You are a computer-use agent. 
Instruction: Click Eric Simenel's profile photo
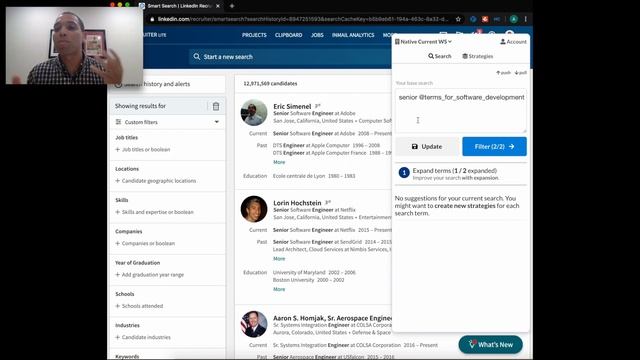tap(254, 113)
